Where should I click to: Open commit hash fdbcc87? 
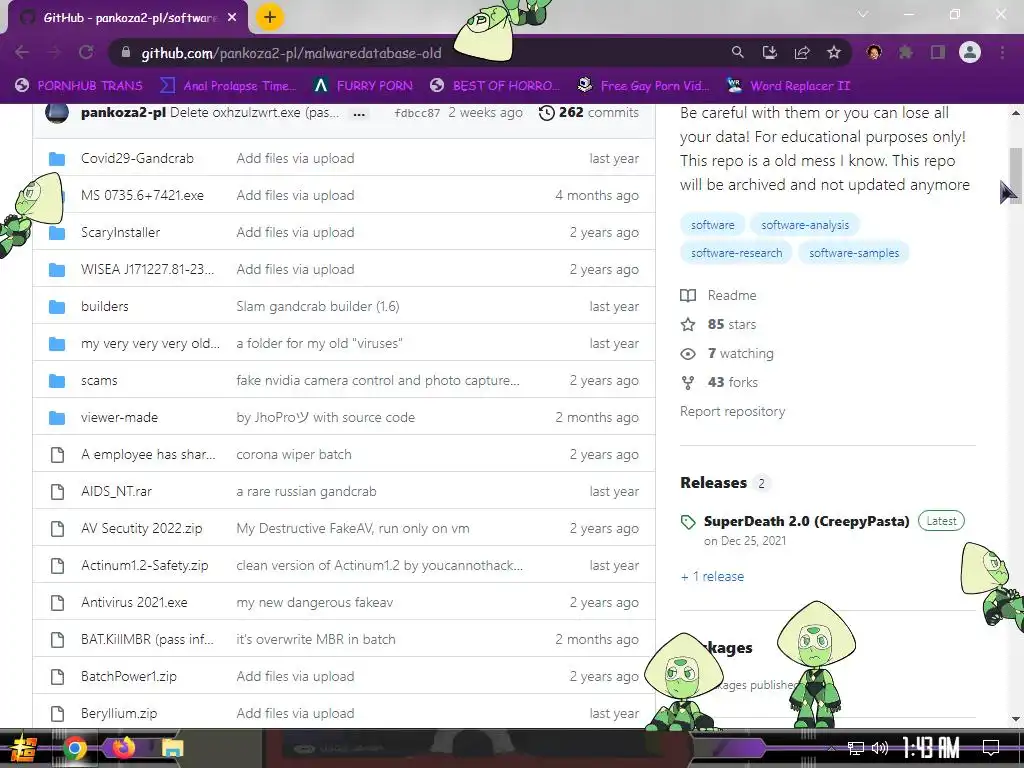417,113
